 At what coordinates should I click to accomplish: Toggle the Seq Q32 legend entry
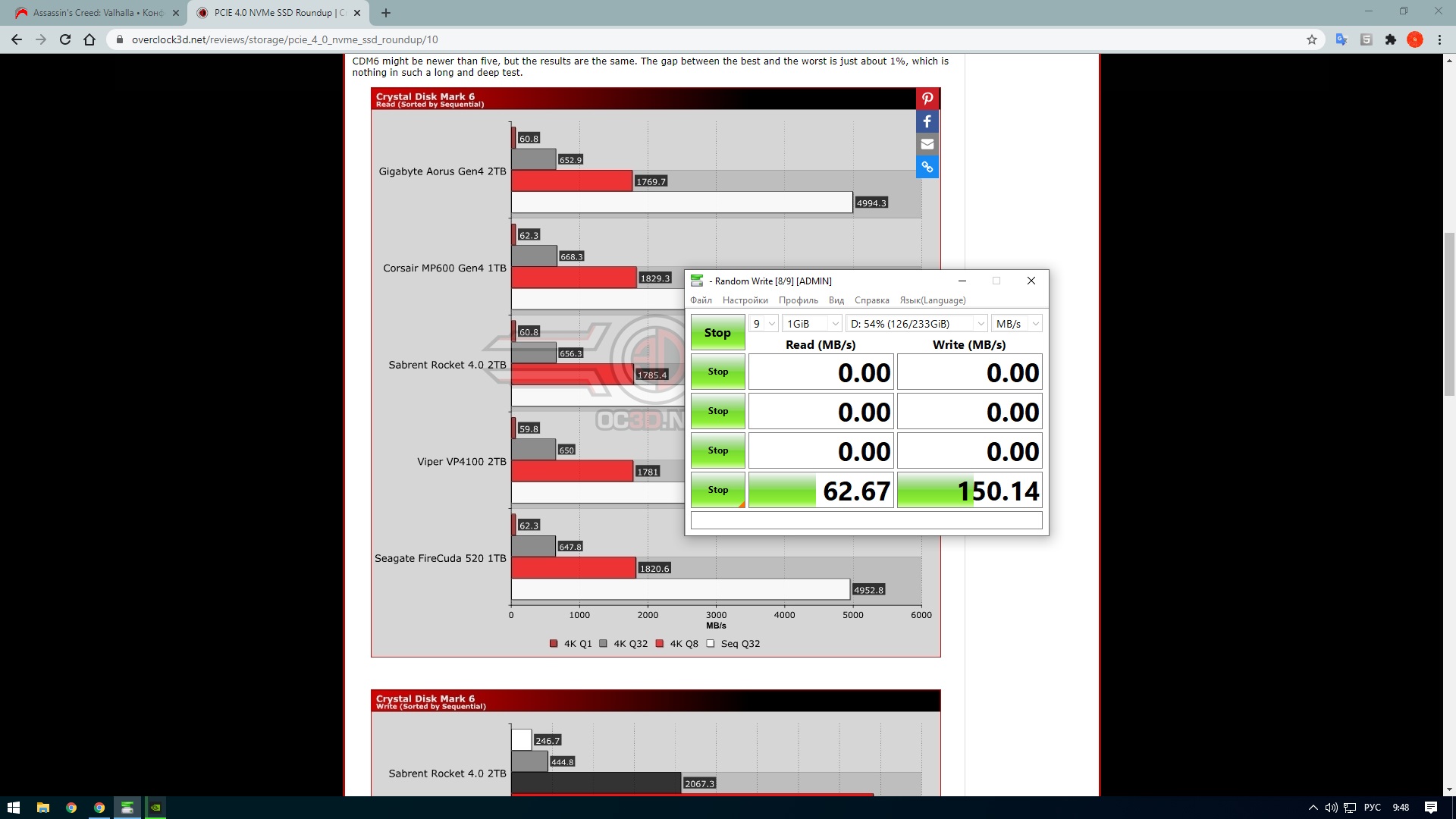pyautogui.click(x=733, y=644)
